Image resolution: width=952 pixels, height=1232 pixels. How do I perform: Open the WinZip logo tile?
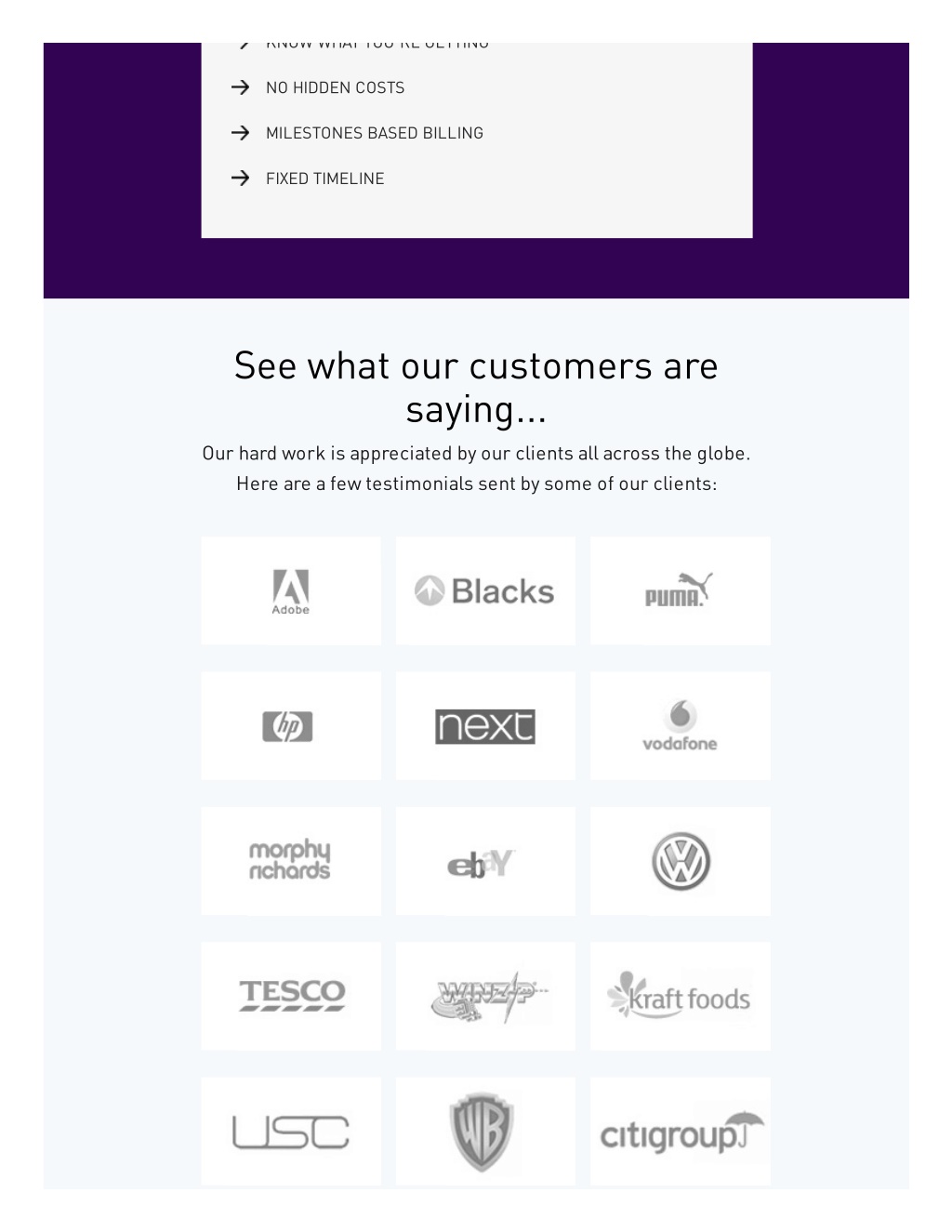click(485, 996)
